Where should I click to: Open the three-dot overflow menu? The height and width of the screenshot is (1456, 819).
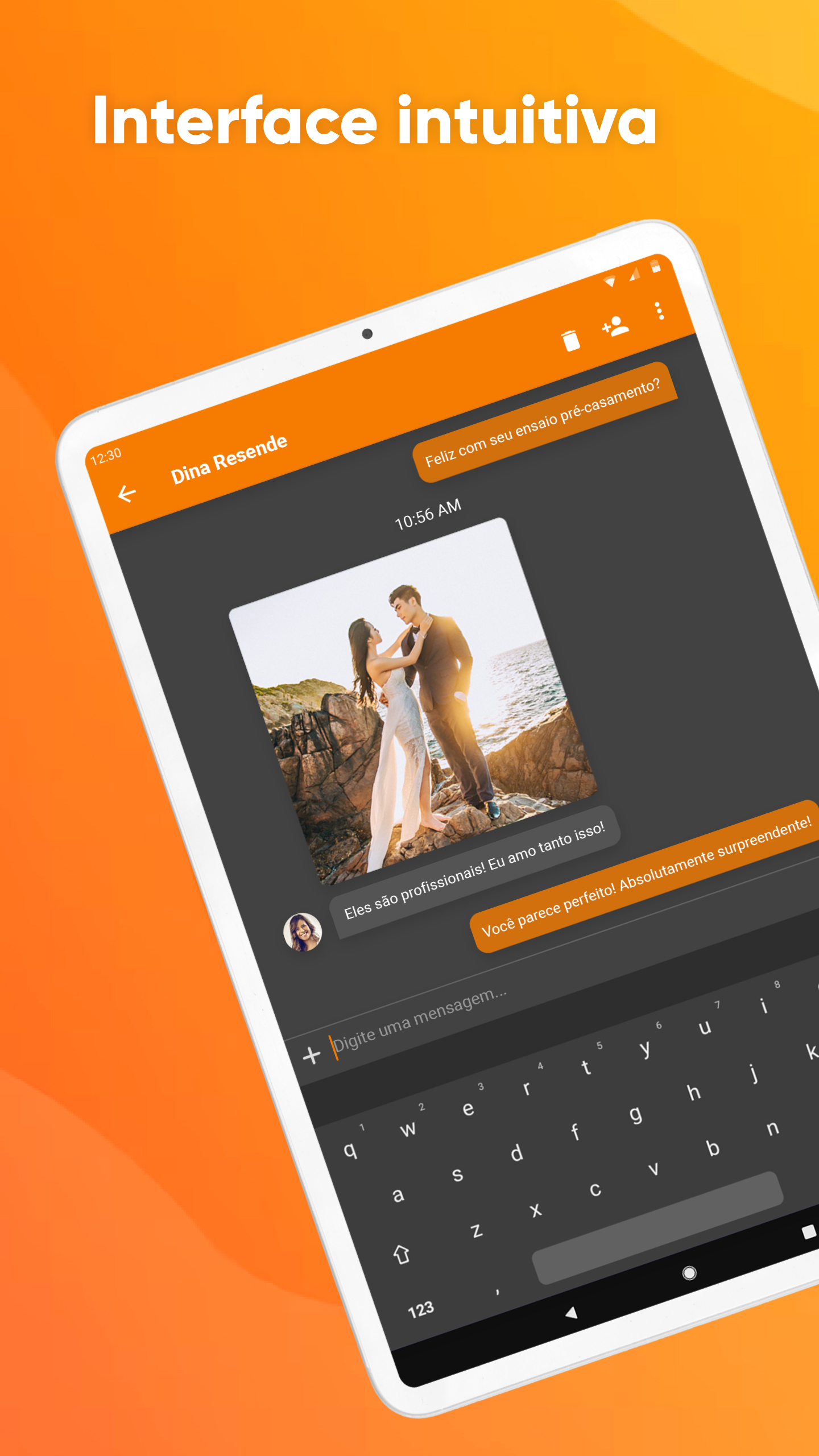click(x=659, y=311)
